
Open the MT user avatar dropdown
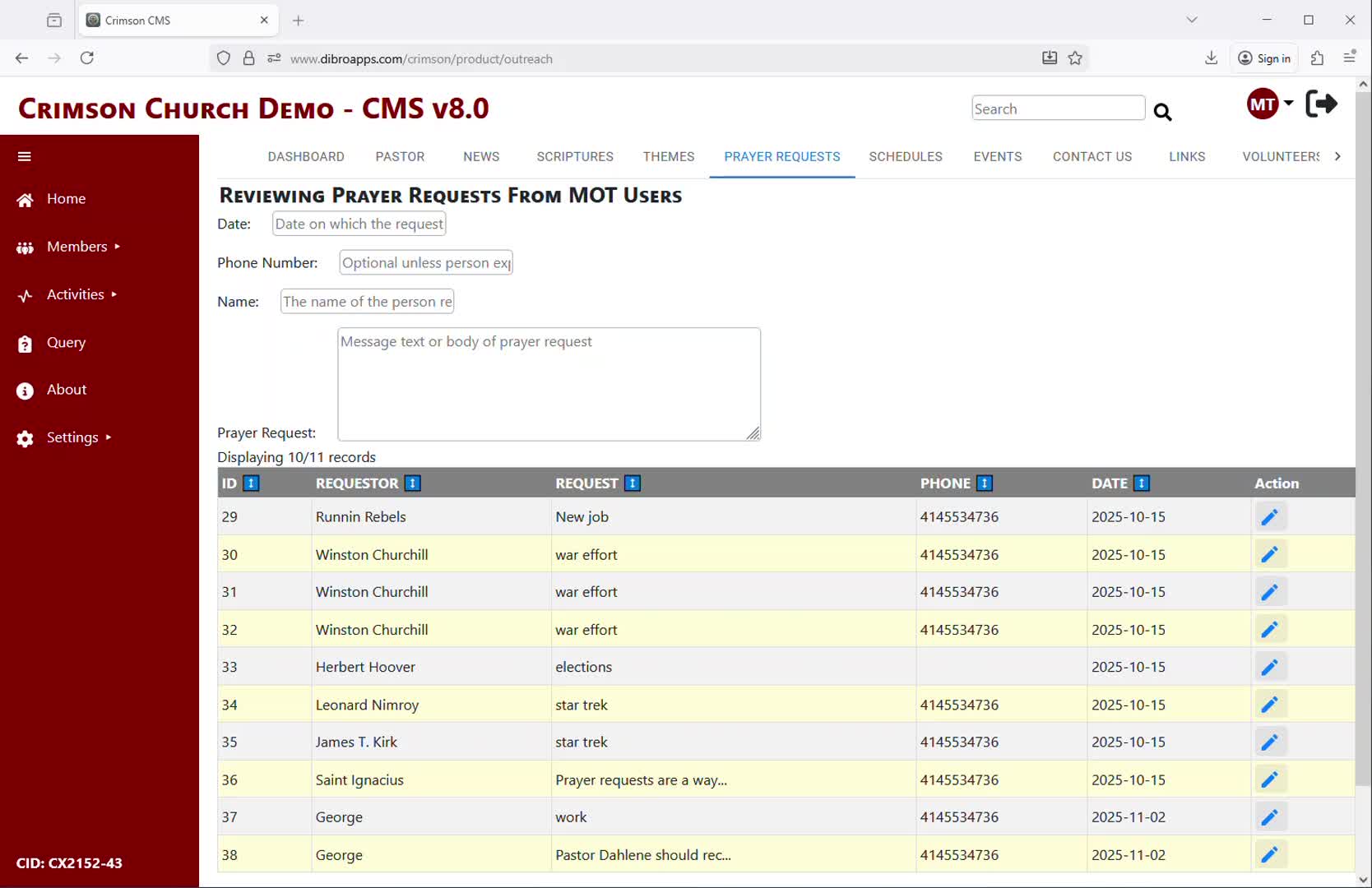click(x=1269, y=104)
